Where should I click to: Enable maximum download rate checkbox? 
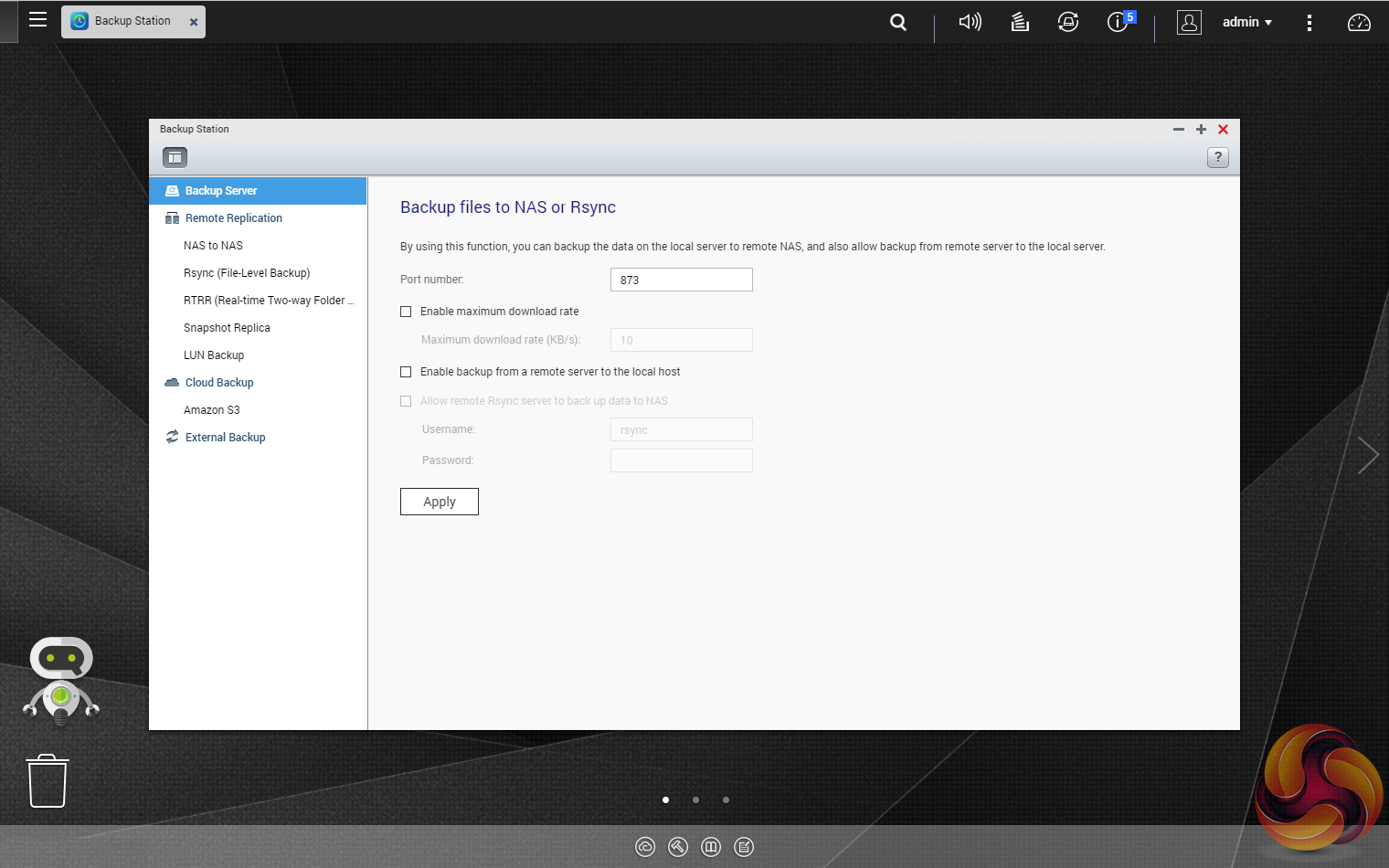click(x=406, y=312)
